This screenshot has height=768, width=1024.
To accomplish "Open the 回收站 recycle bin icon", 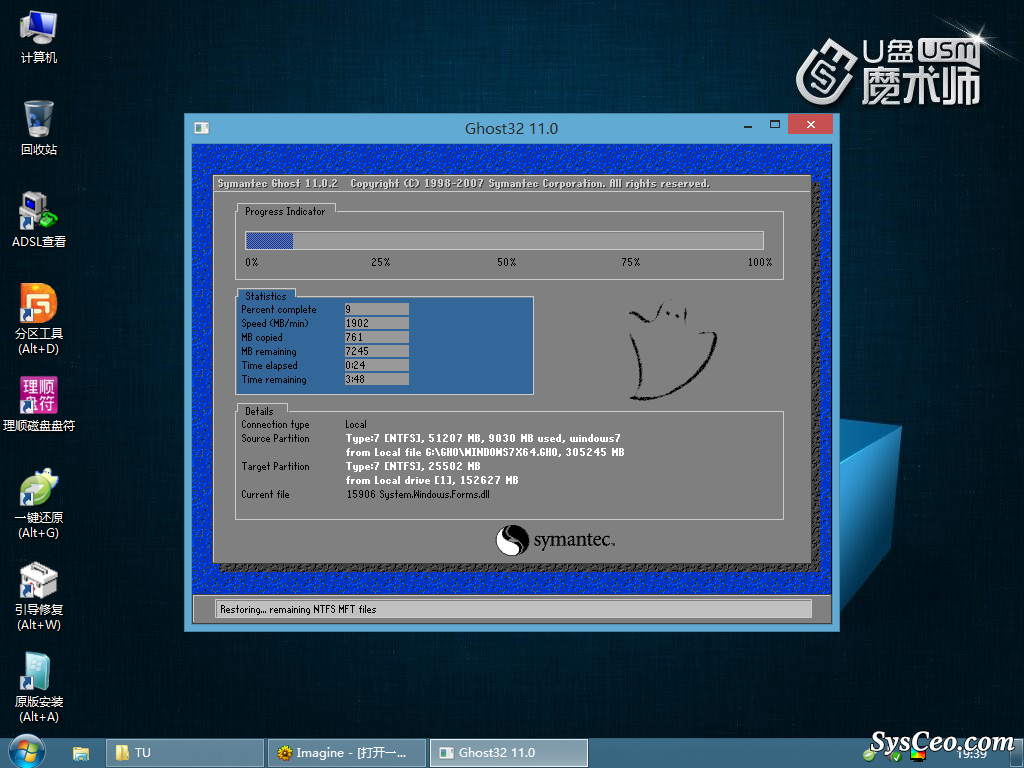I will [x=39, y=128].
